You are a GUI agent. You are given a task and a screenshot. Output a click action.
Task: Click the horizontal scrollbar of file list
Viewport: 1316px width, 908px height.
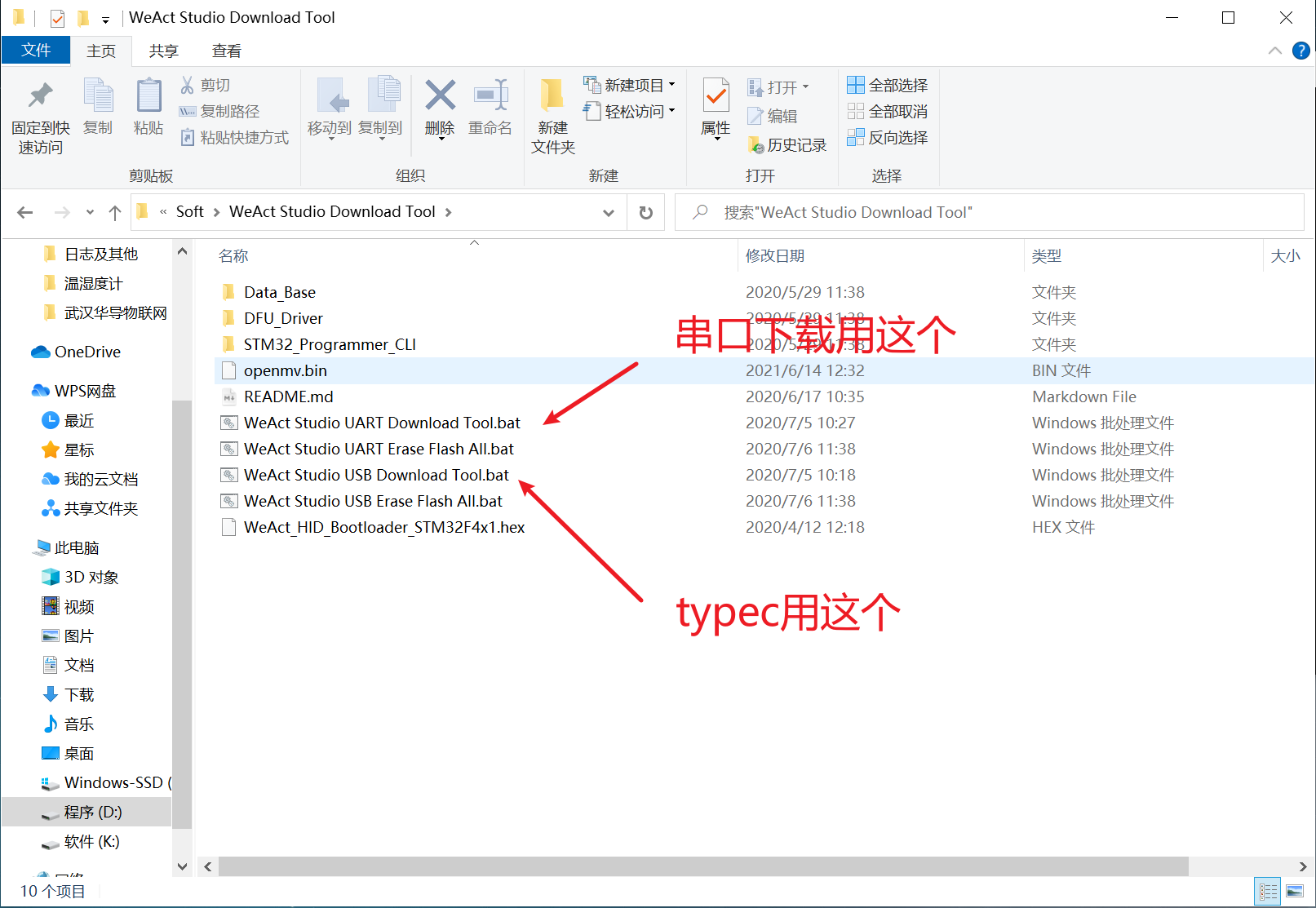click(x=703, y=866)
